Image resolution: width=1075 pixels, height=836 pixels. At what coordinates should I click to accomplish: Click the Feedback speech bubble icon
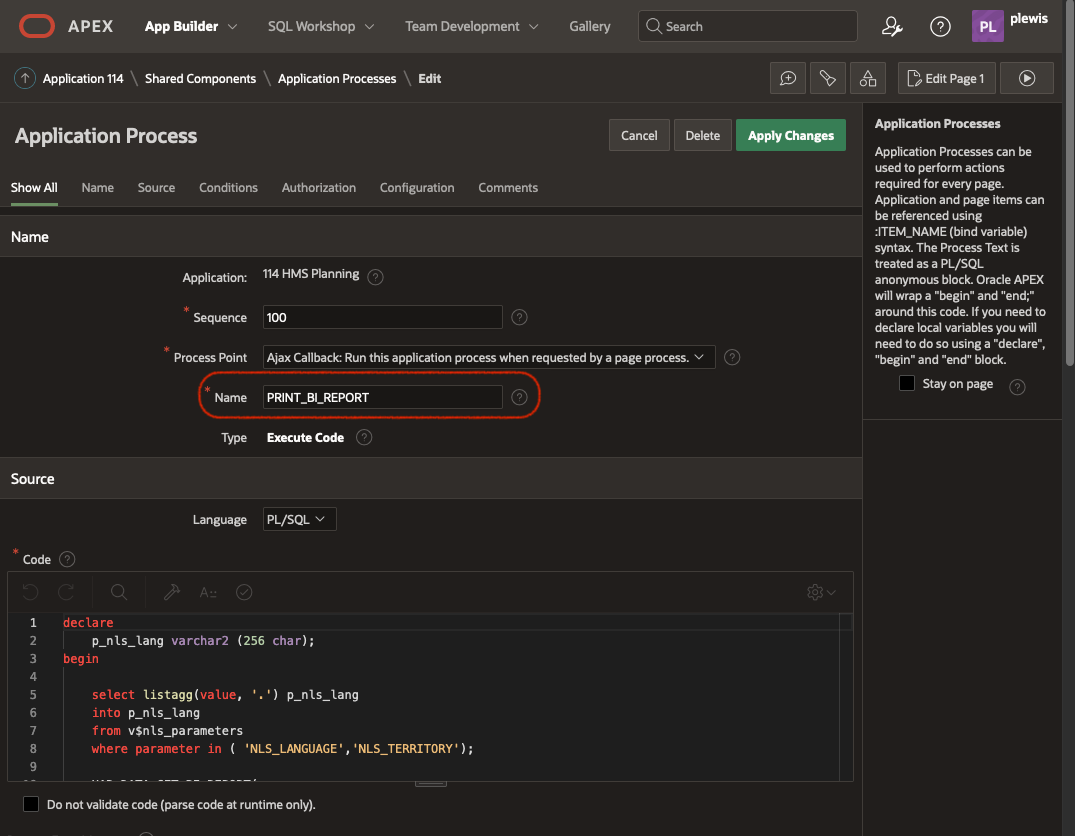pyautogui.click(x=788, y=78)
